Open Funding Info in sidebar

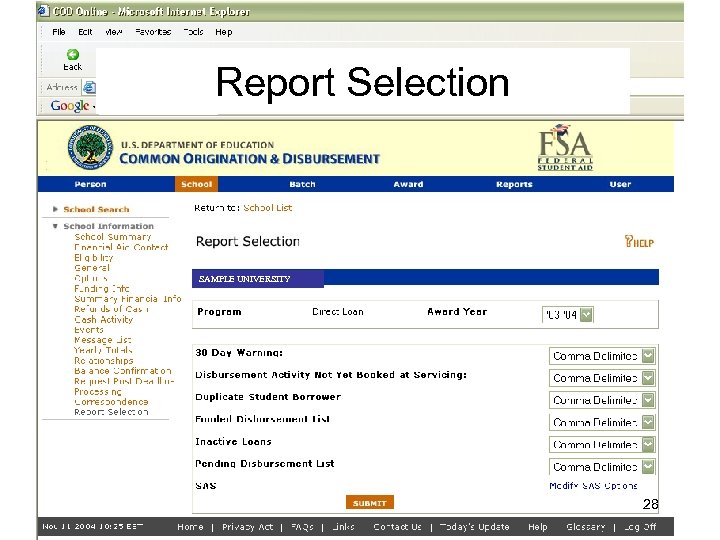click(x=102, y=288)
